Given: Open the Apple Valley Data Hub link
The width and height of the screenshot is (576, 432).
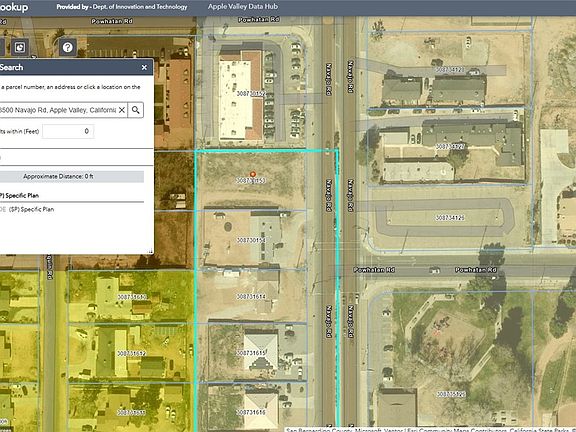Looking at the screenshot, I should [243, 7].
